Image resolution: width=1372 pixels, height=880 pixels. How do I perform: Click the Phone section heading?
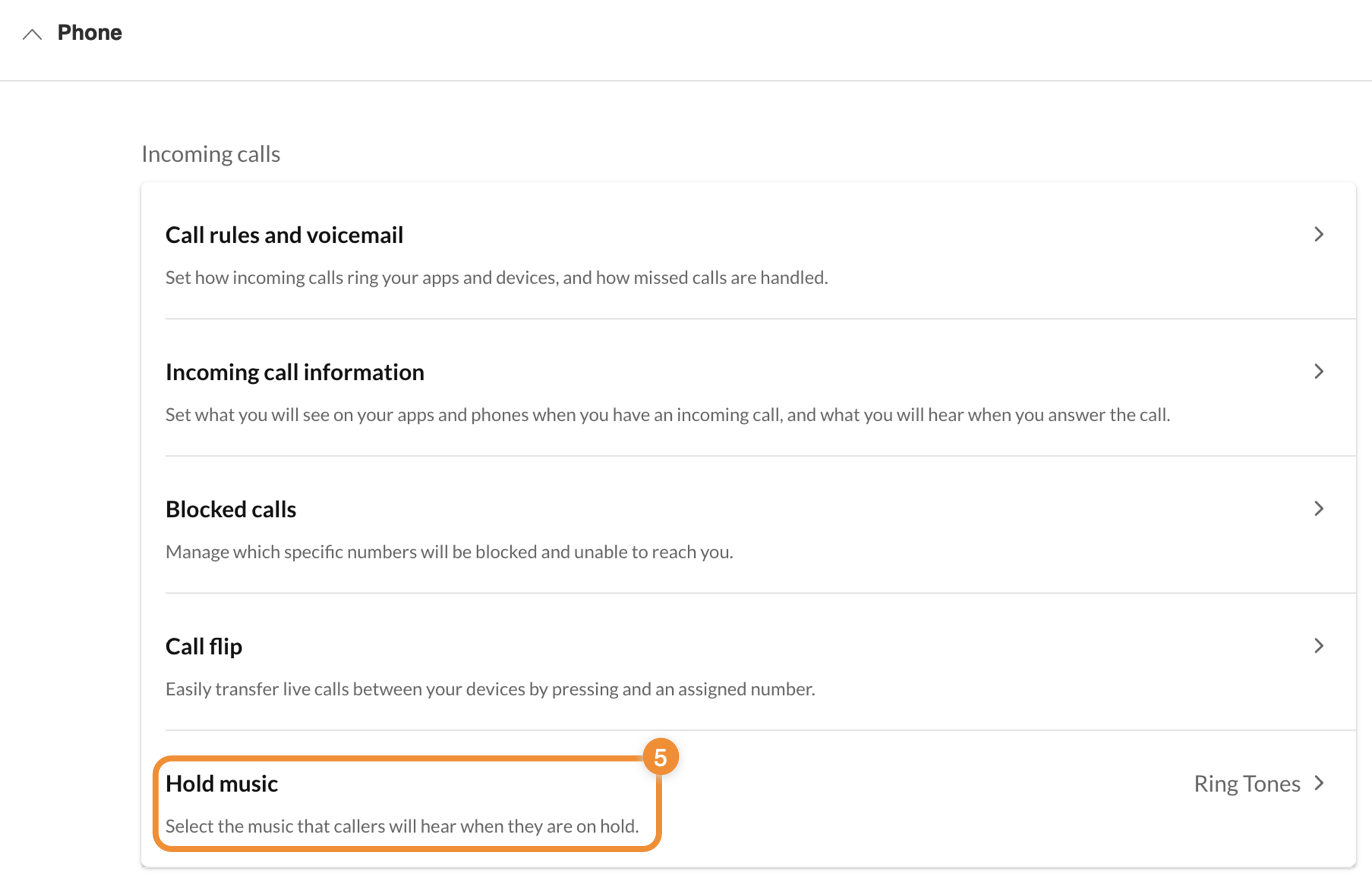point(90,33)
